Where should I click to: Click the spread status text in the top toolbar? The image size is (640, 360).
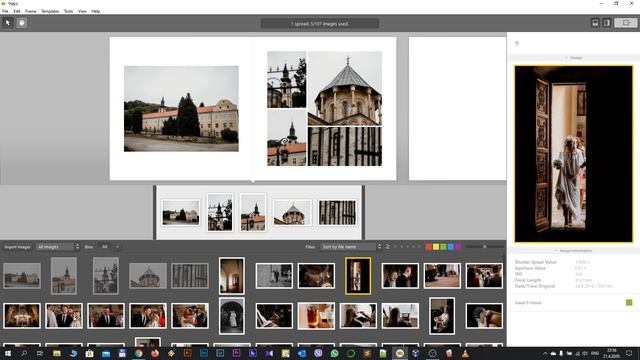[320, 24]
